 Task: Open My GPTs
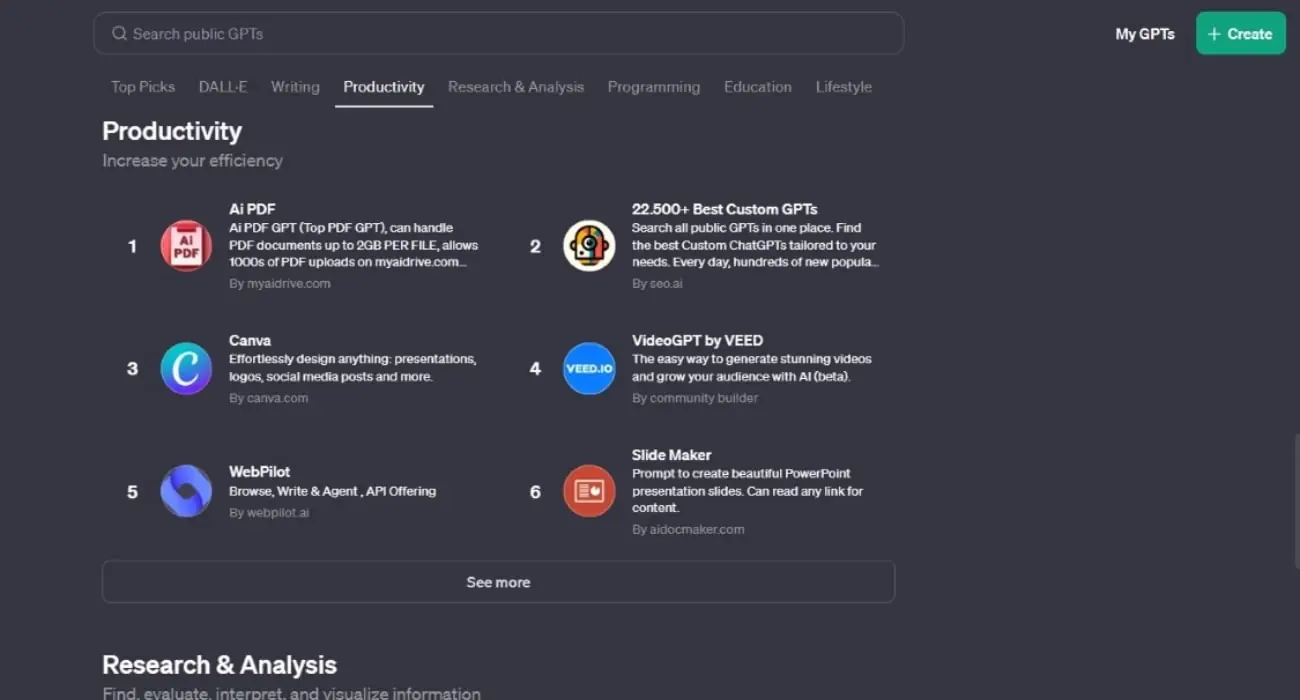coord(1145,34)
